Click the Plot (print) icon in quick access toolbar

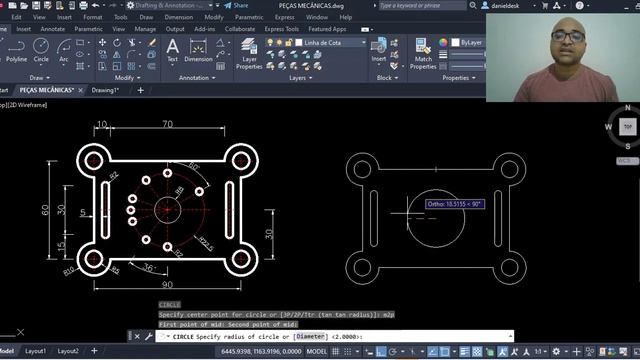point(83,5)
